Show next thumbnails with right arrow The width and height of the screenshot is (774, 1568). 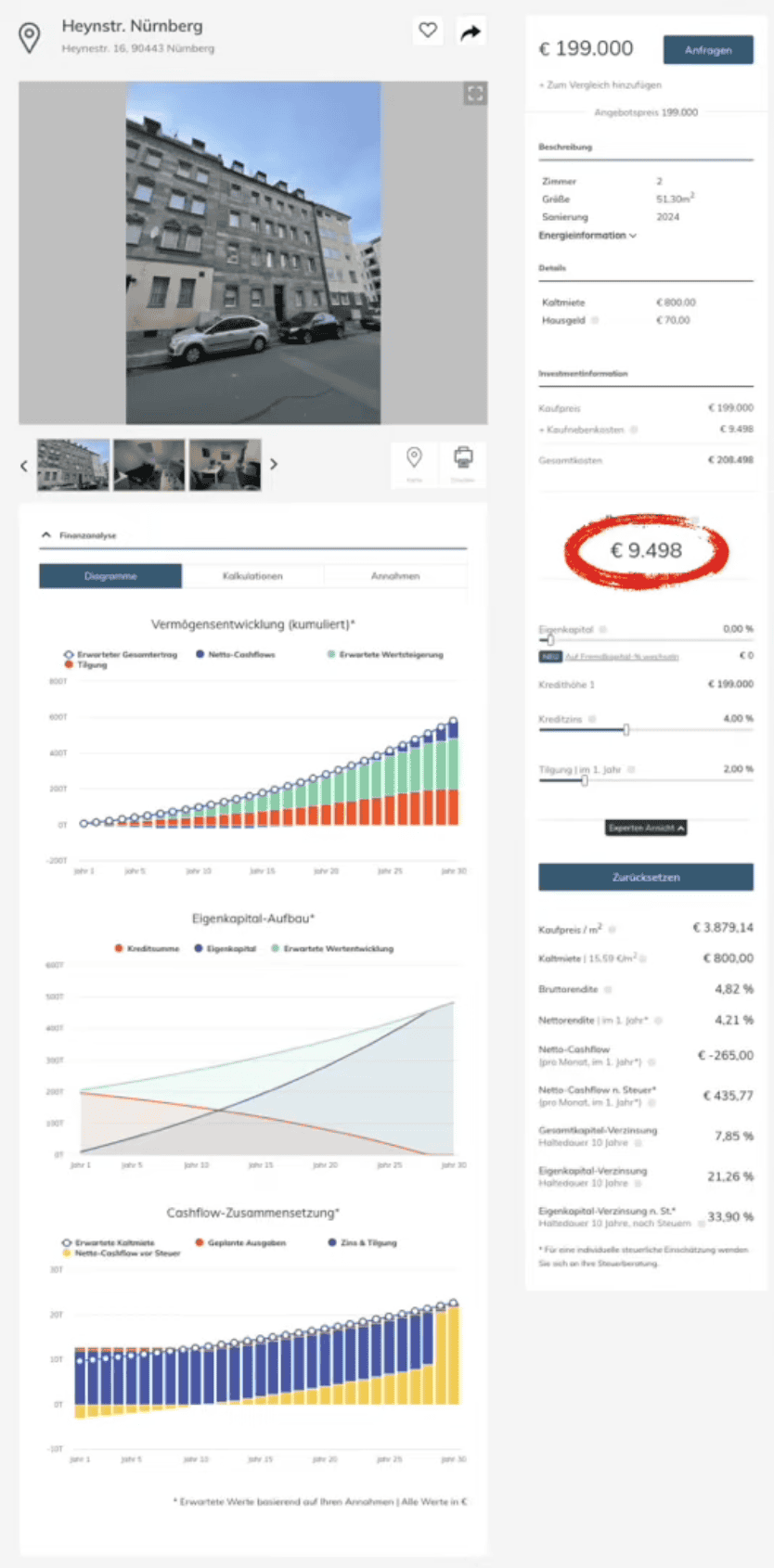click(274, 464)
